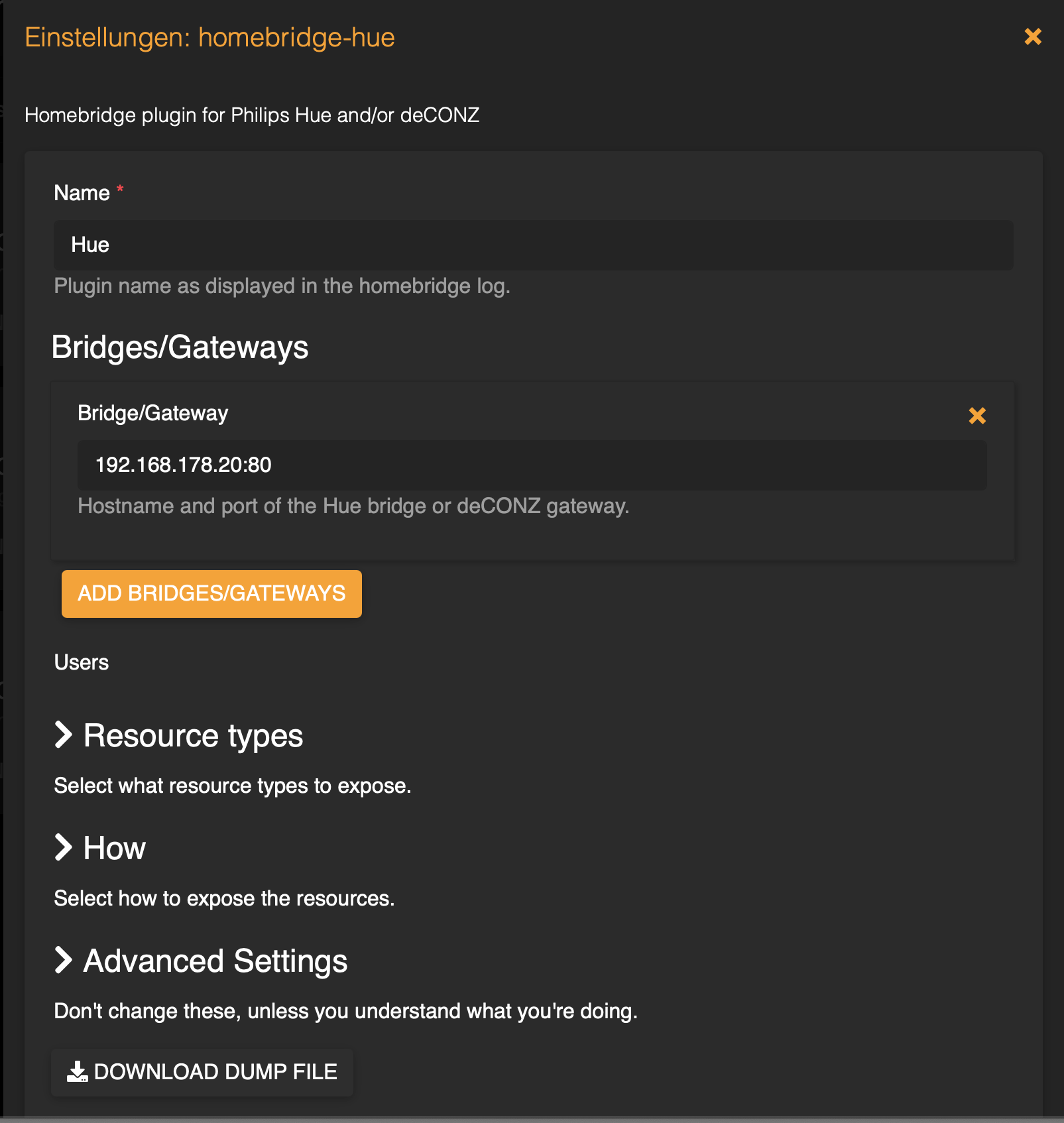Expand the How section chevron arrow
Image resolution: width=1064 pixels, height=1123 pixels.
pyautogui.click(x=64, y=847)
